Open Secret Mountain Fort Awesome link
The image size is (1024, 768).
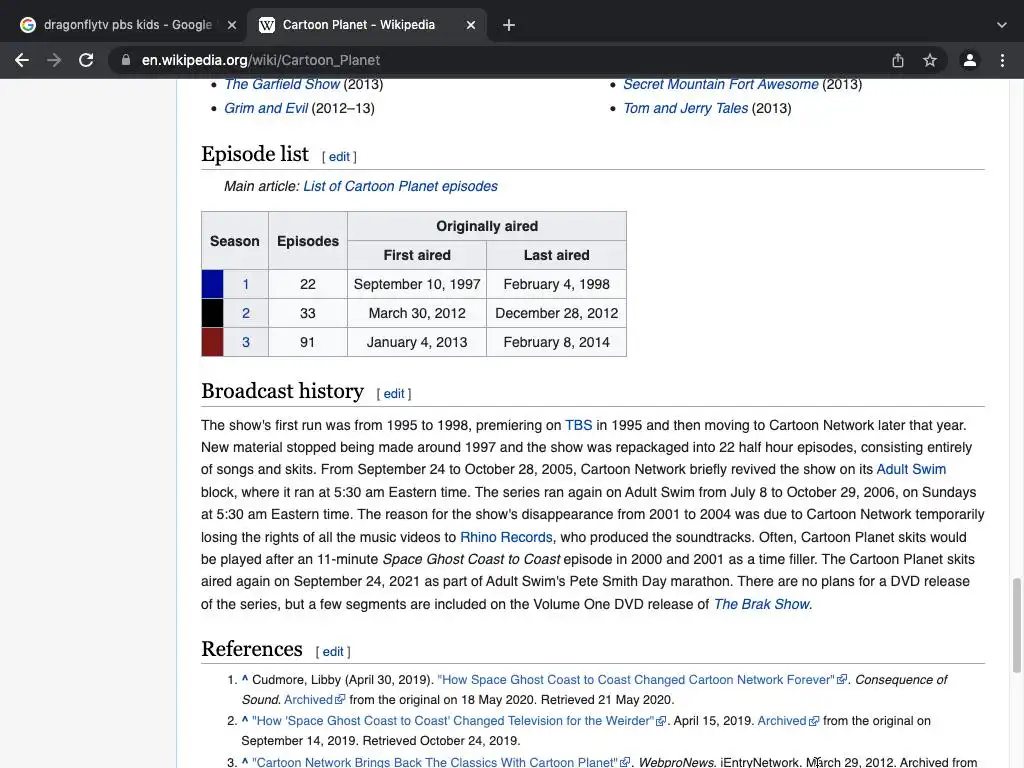coord(720,84)
